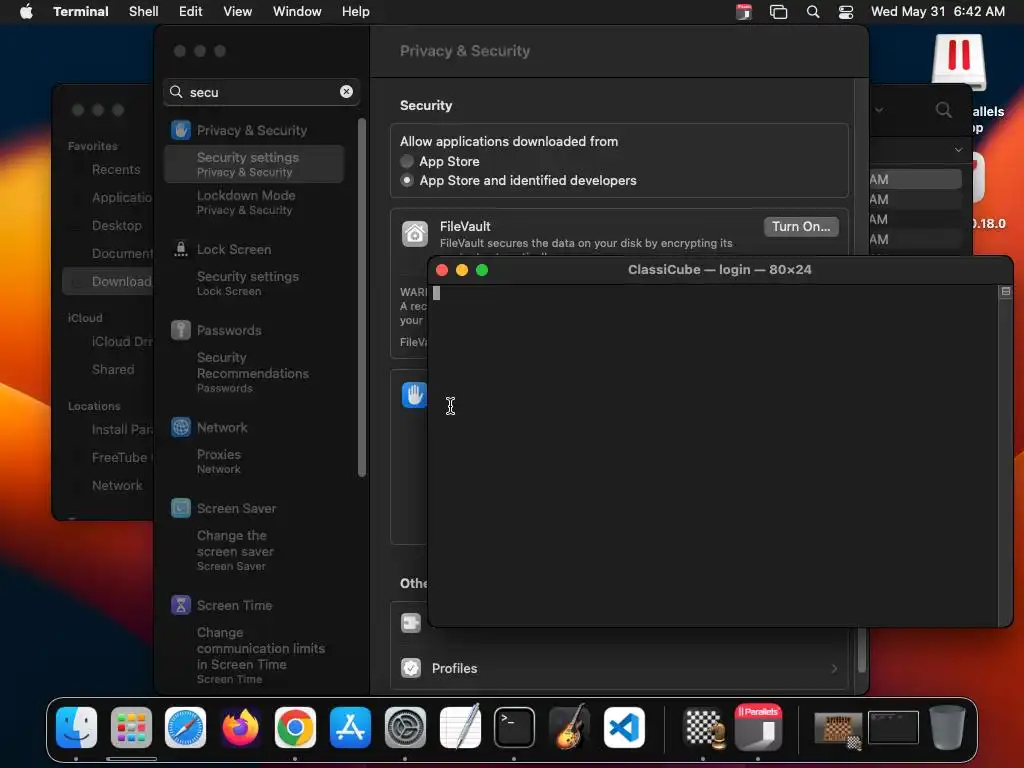Open Lockdown Mode search result
The width and height of the screenshot is (1024, 768).
(x=253, y=202)
